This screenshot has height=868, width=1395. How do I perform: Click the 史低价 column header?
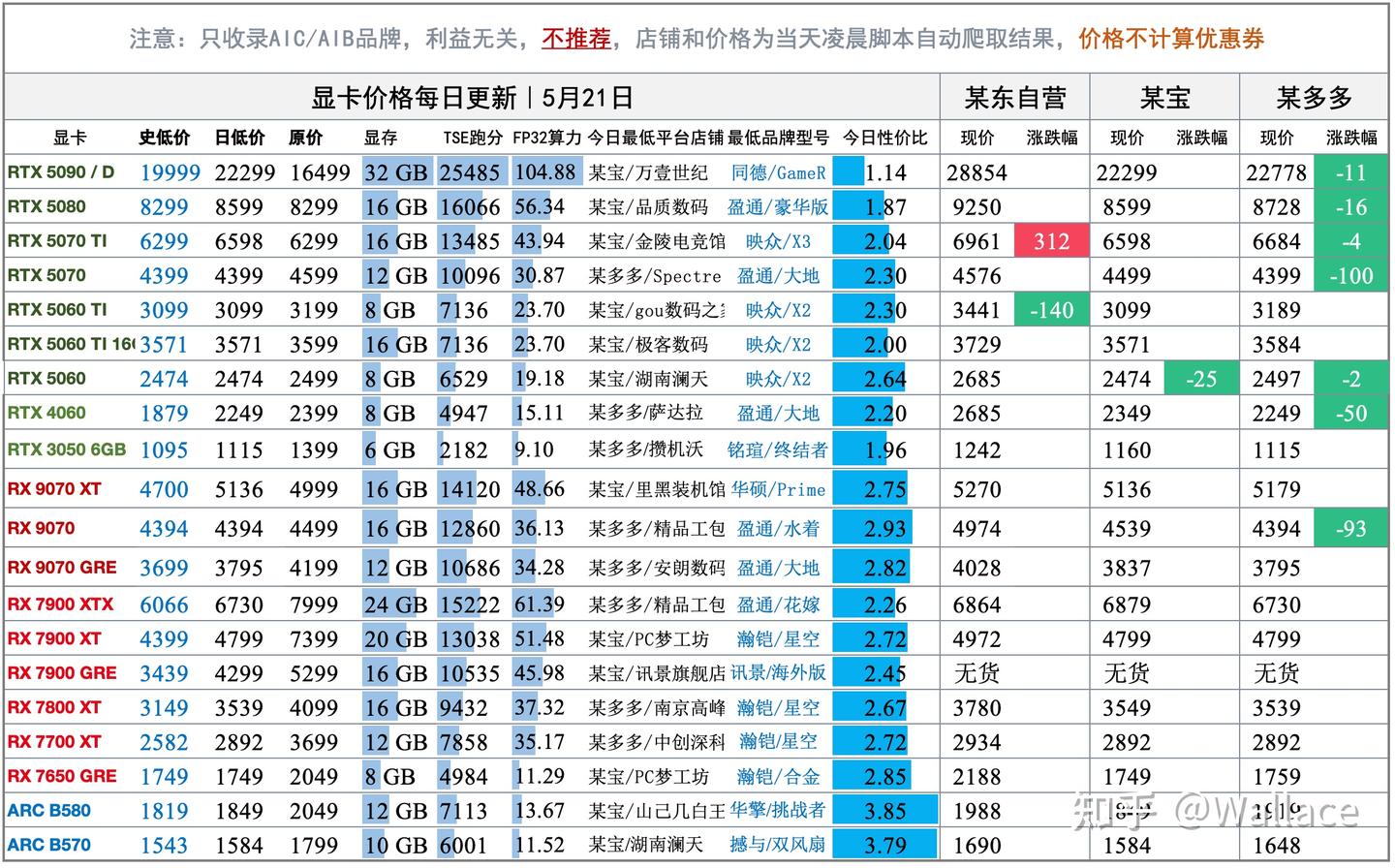click(x=164, y=138)
